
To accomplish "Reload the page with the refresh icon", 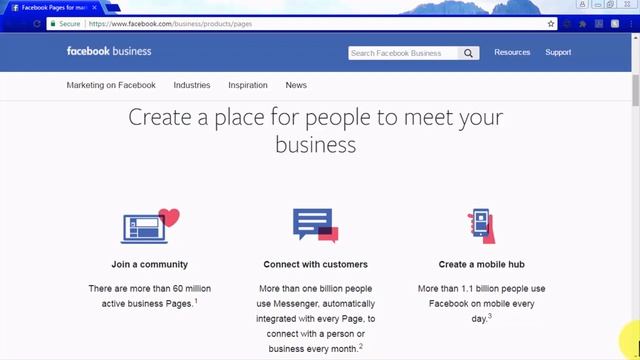I will (37, 24).
